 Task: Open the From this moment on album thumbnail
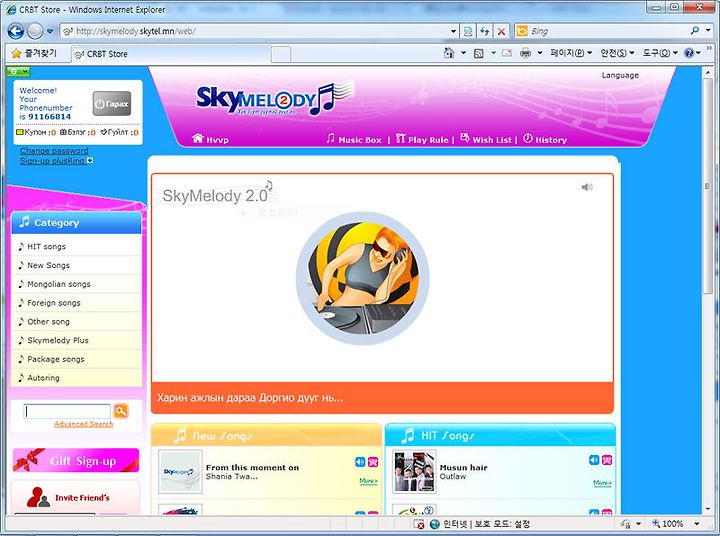click(180, 472)
